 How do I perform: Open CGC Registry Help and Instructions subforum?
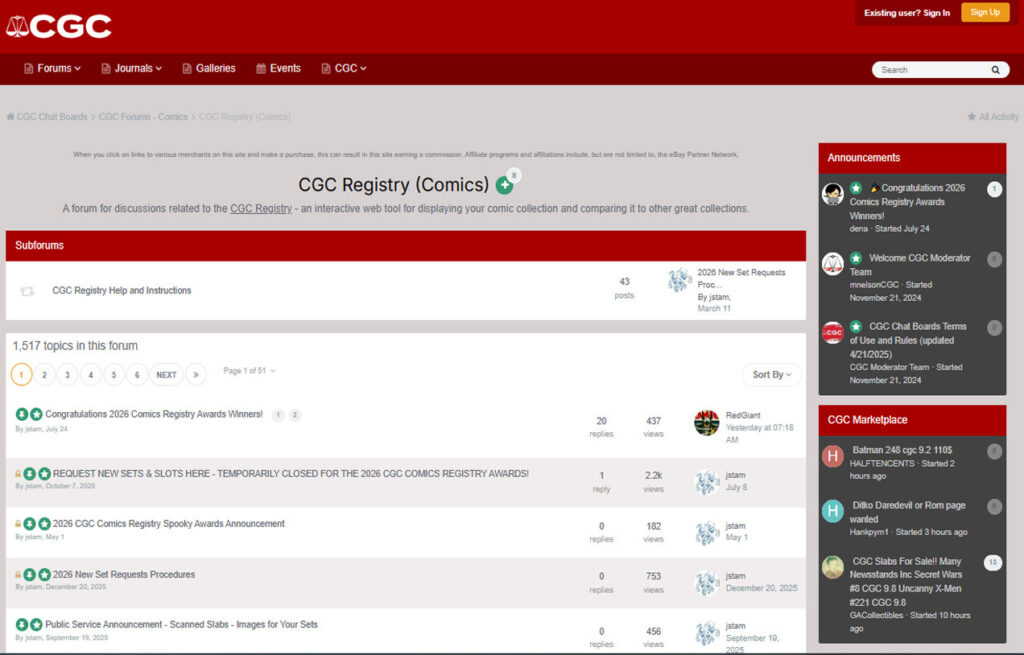121,291
